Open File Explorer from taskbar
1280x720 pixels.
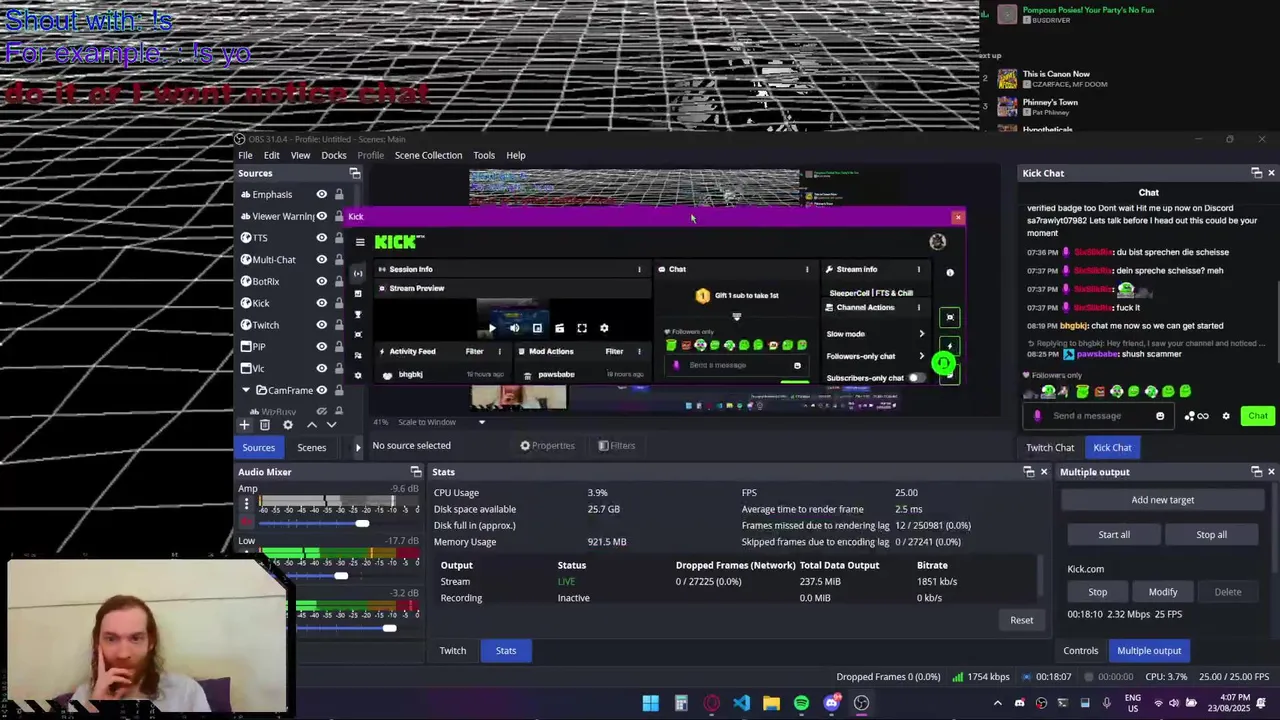tap(771, 703)
